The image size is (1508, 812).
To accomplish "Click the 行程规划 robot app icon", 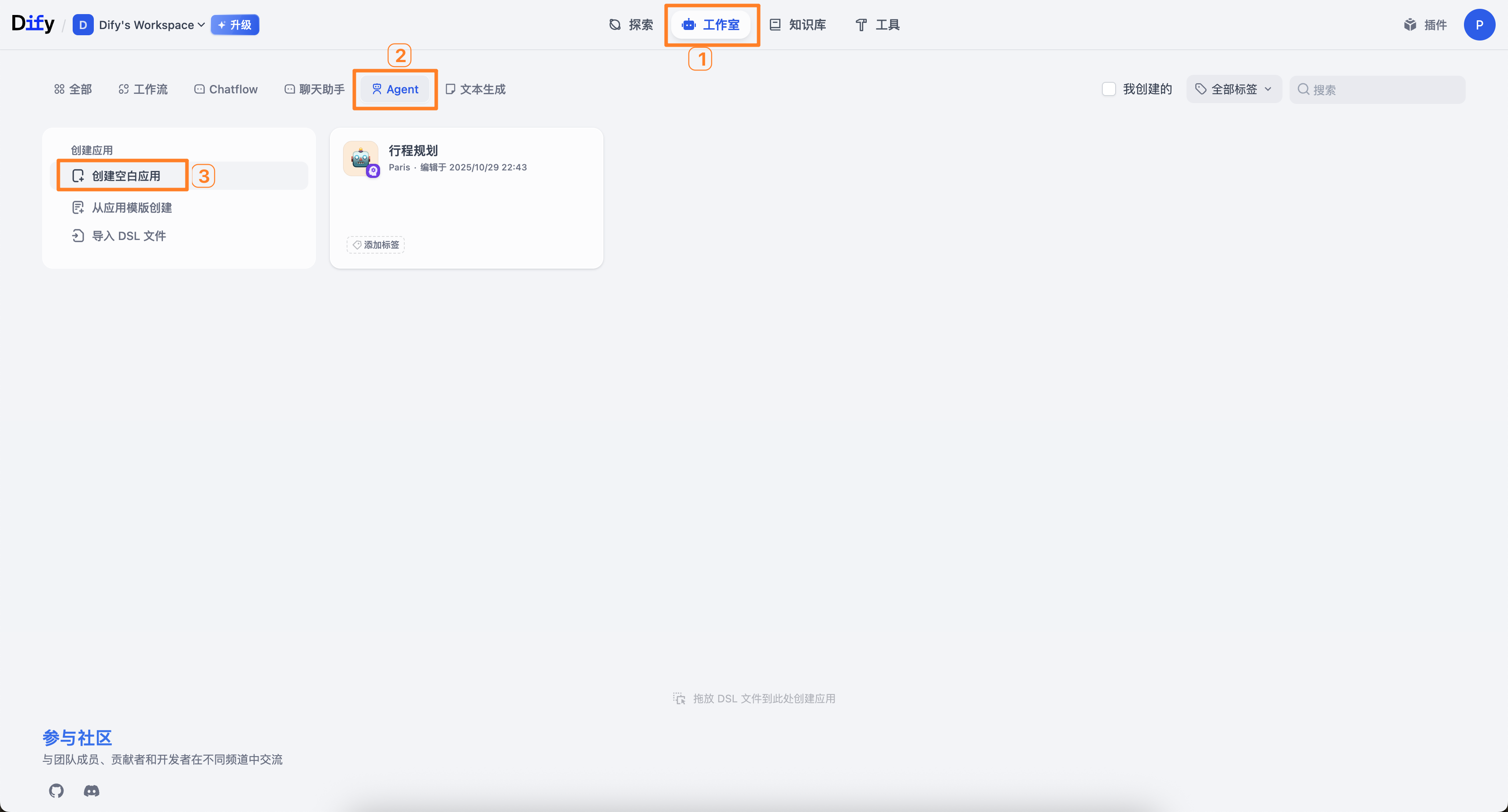I will 361,158.
